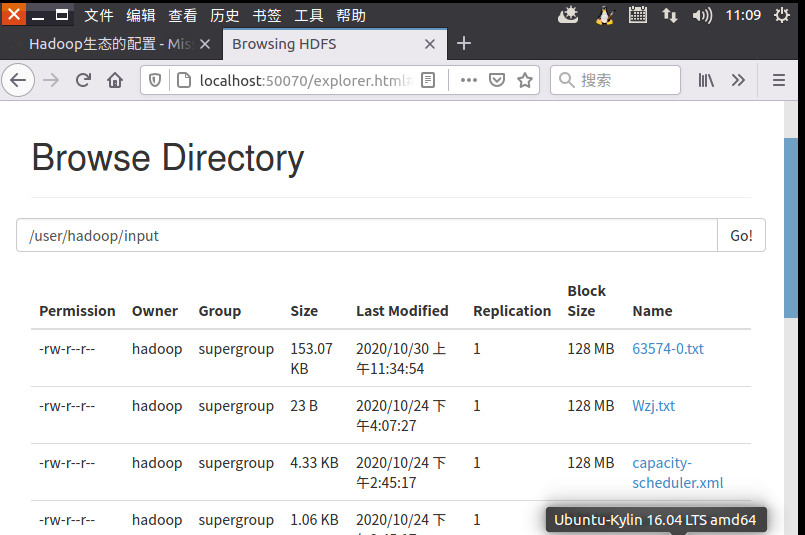The image size is (805, 535).
Task: Expand the page actions three-dot menu
Action: 468,81
